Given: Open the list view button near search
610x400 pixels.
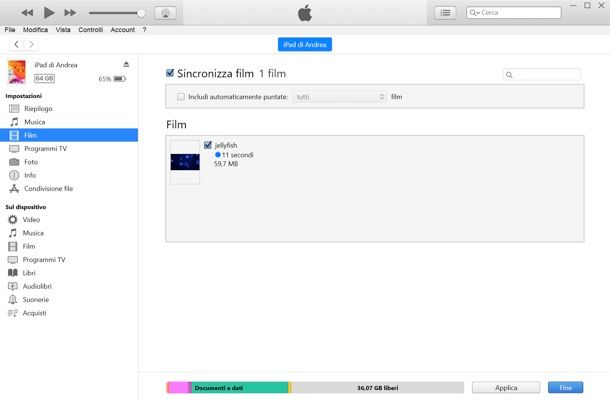Looking at the screenshot, I should [445, 13].
